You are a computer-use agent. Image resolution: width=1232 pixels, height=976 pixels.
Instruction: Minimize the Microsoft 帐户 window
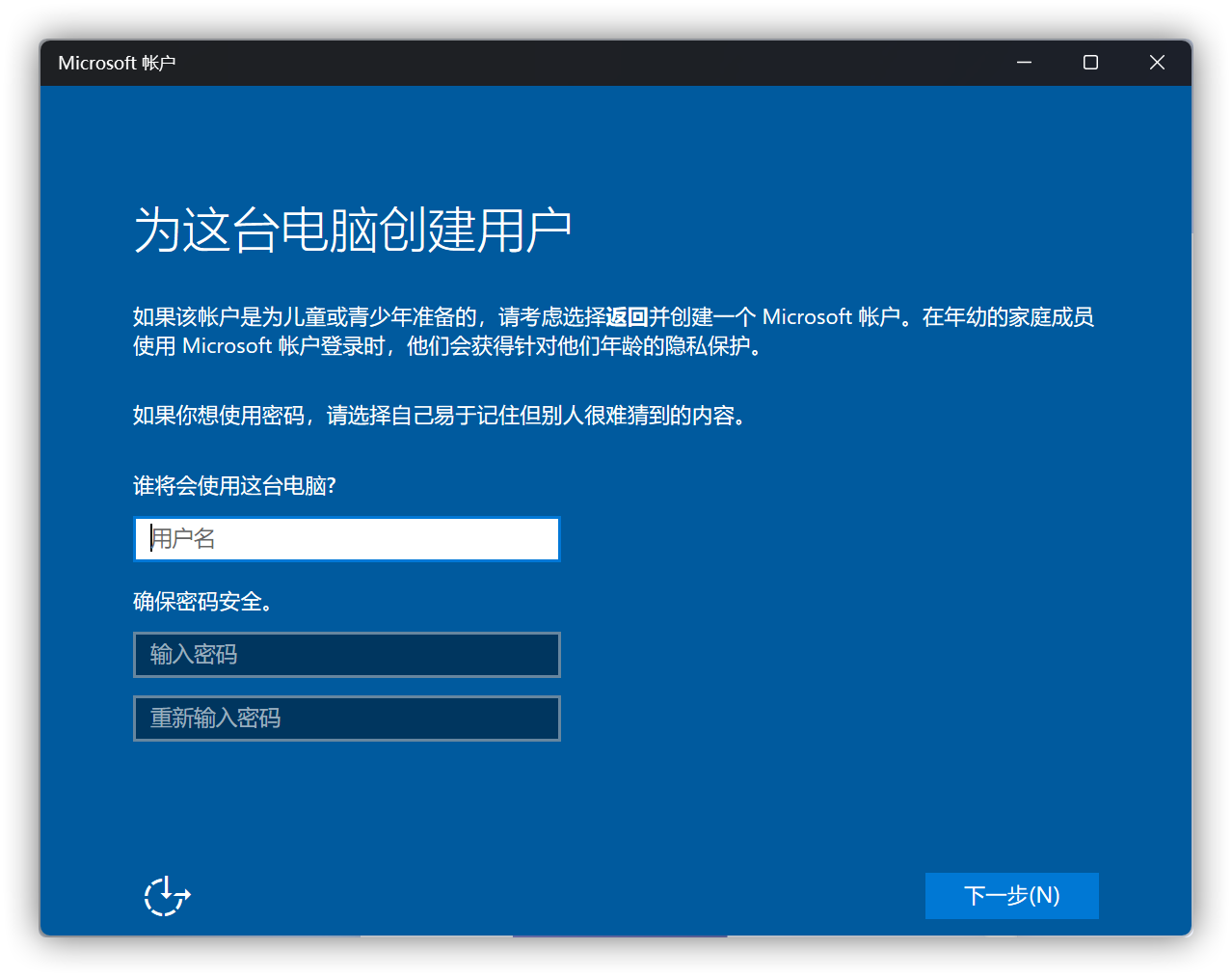[1024, 63]
